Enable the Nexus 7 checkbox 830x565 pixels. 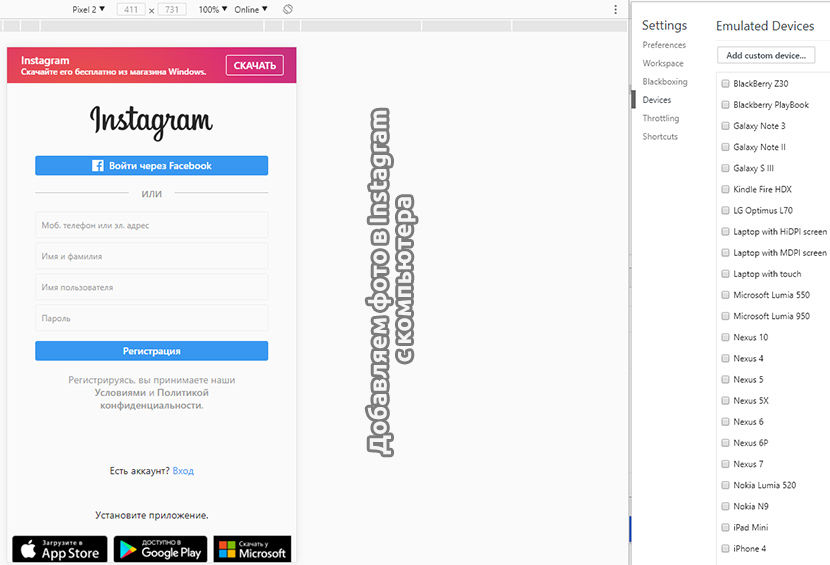click(725, 464)
